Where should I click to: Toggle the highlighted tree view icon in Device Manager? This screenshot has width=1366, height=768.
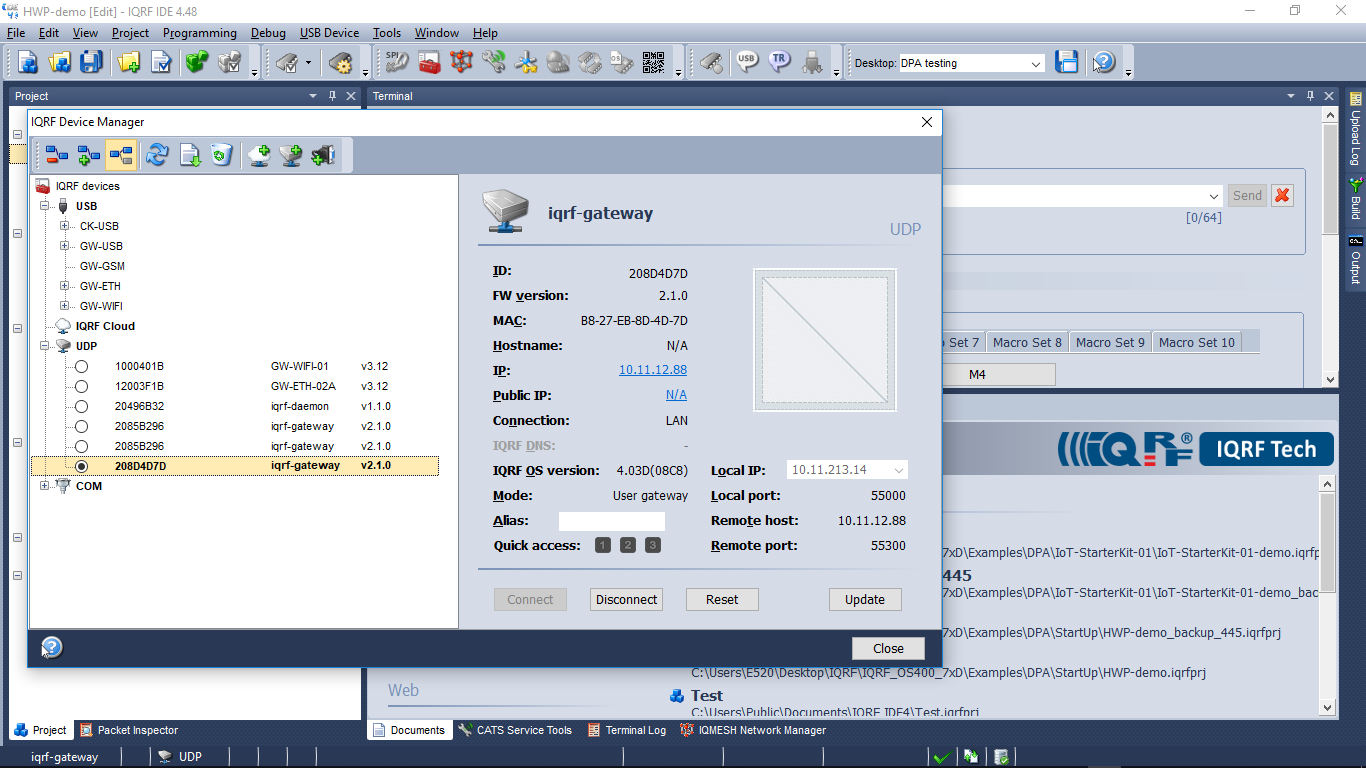pos(121,155)
